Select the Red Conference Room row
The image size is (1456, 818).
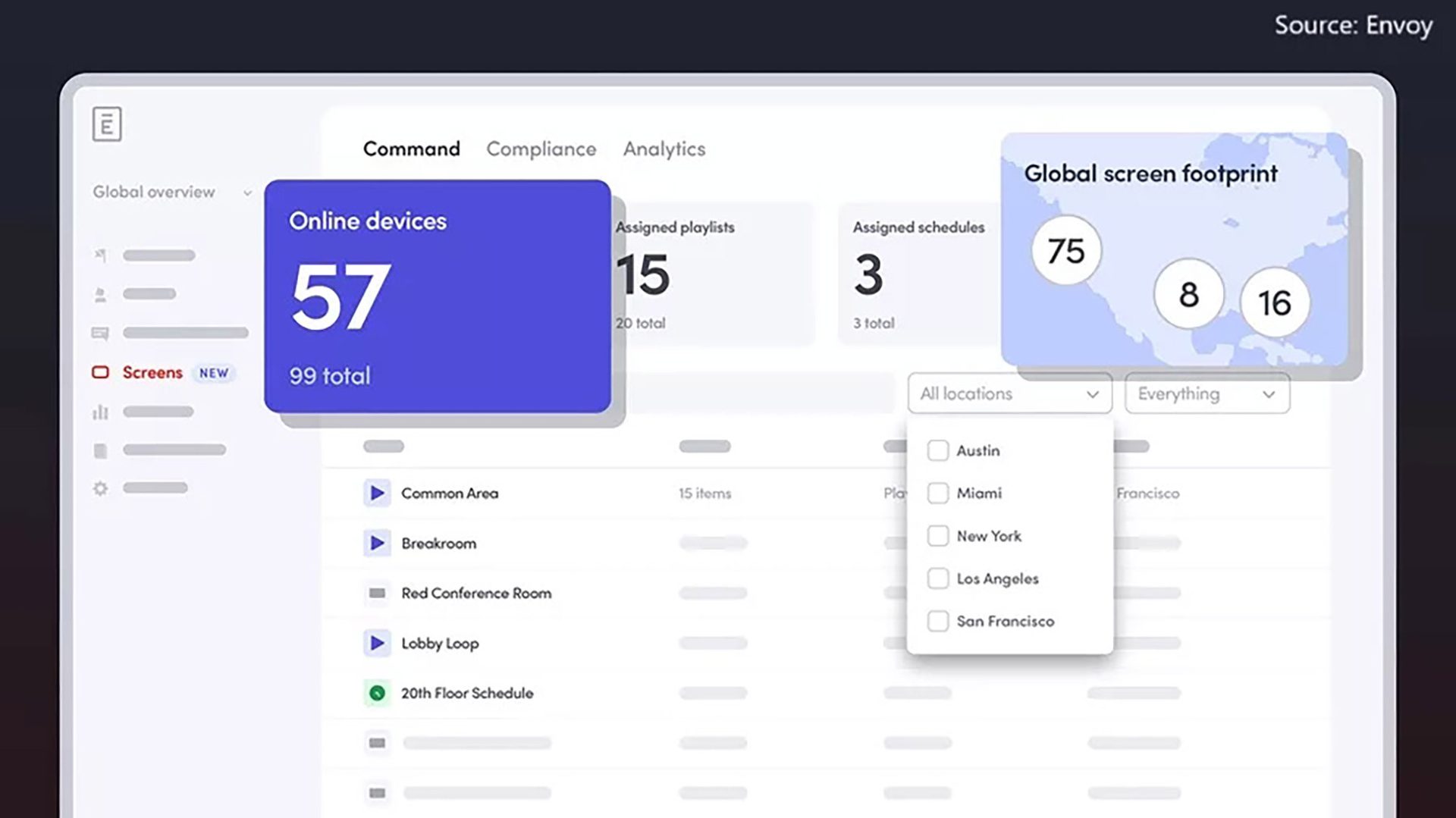click(475, 593)
